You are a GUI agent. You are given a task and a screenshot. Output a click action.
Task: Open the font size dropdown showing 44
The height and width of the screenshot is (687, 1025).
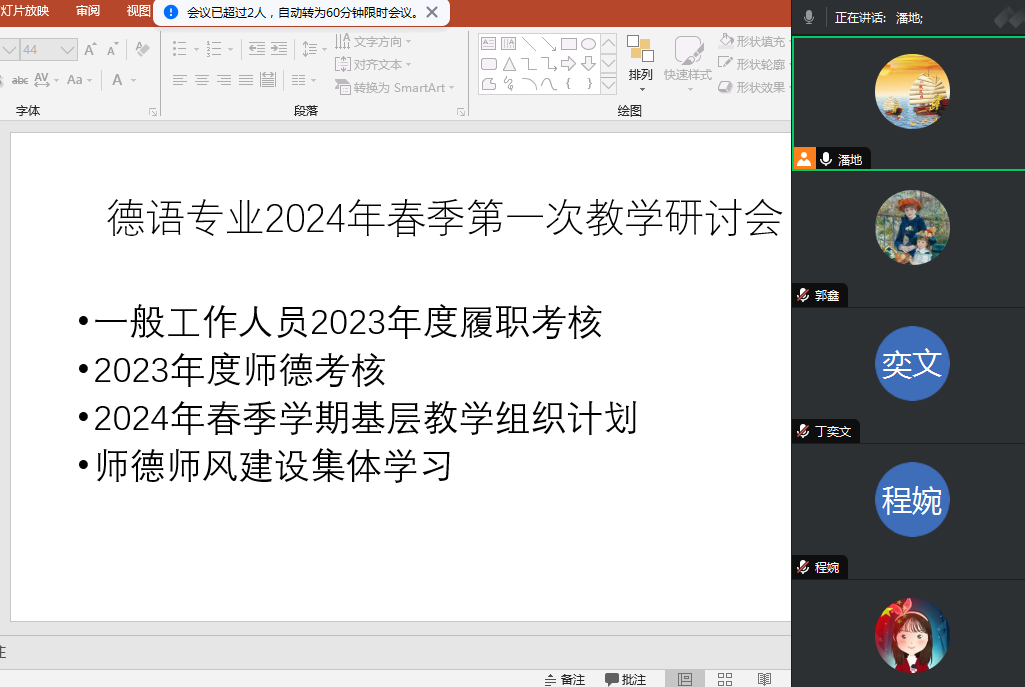click(x=67, y=49)
